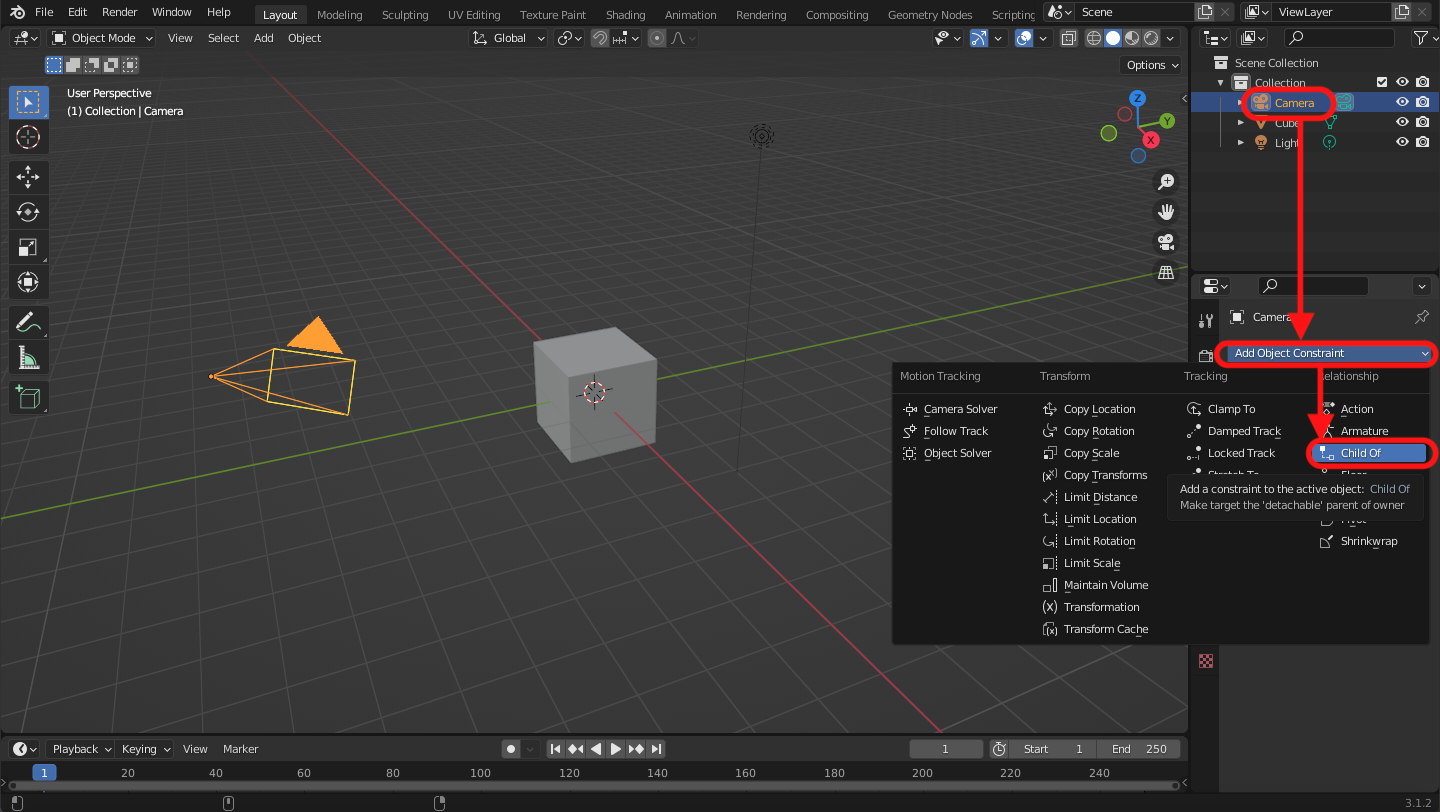This screenshot has width=1440, height=812.
Task: Switch orthographic perspective grid icon
Action: (1165, 272)
